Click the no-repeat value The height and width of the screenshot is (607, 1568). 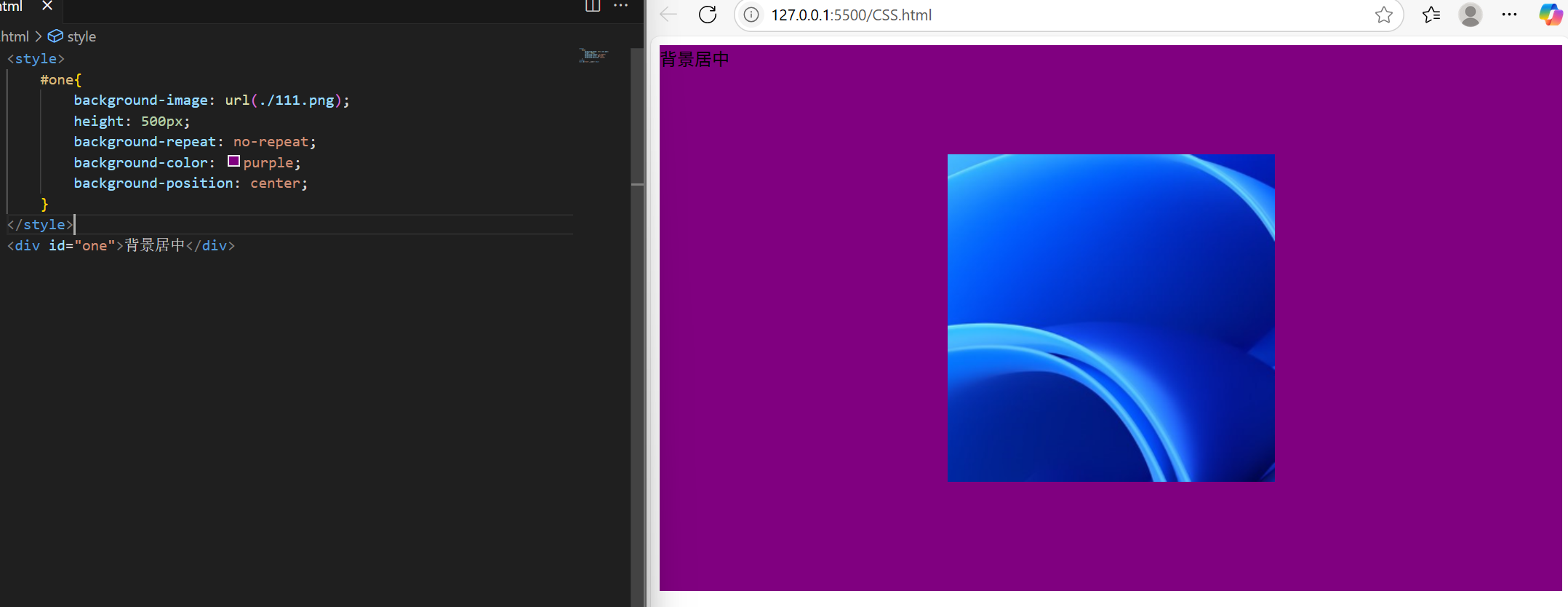tap(271, 142)
